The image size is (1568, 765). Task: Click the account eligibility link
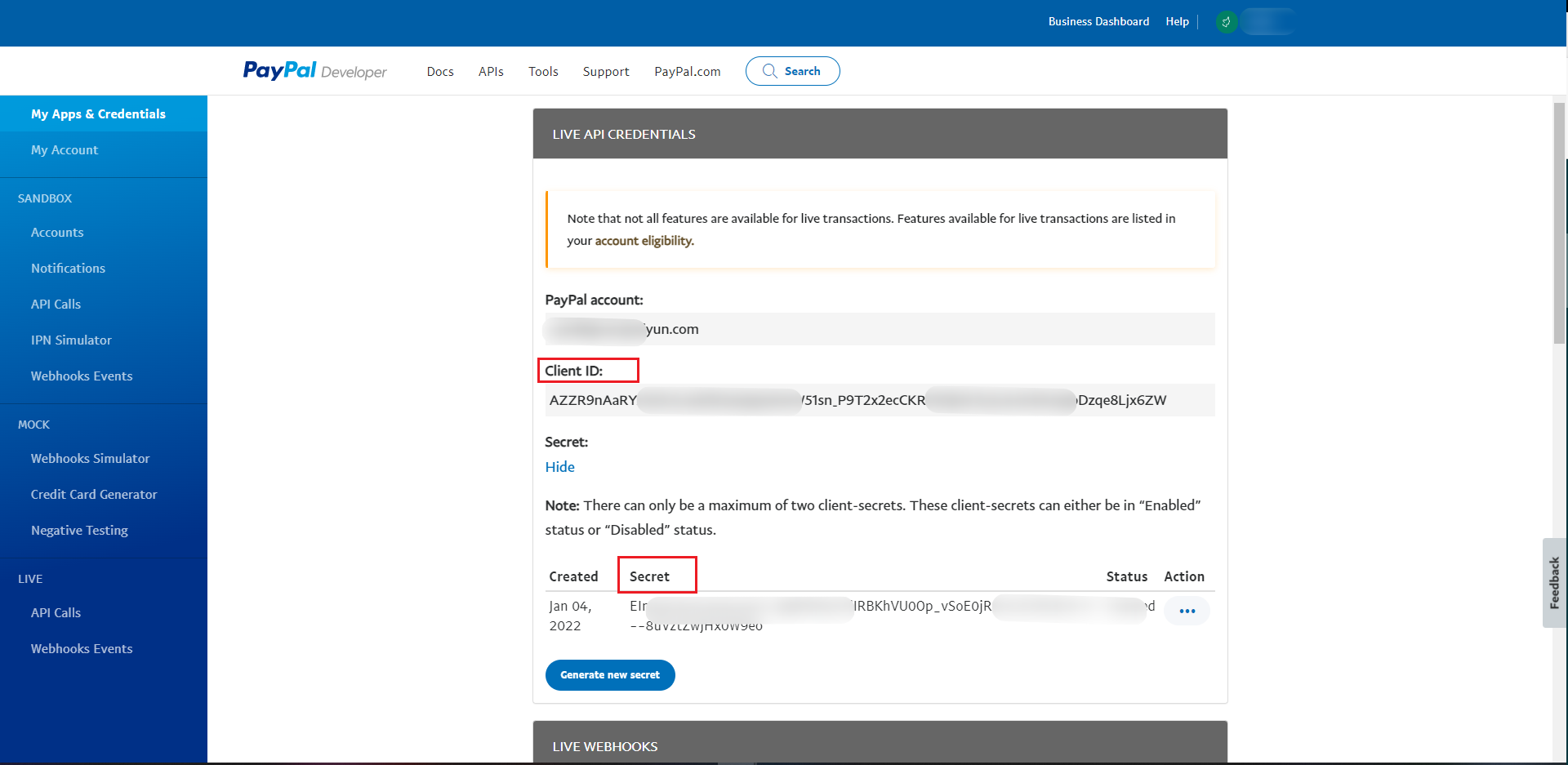tap(644, 241)
